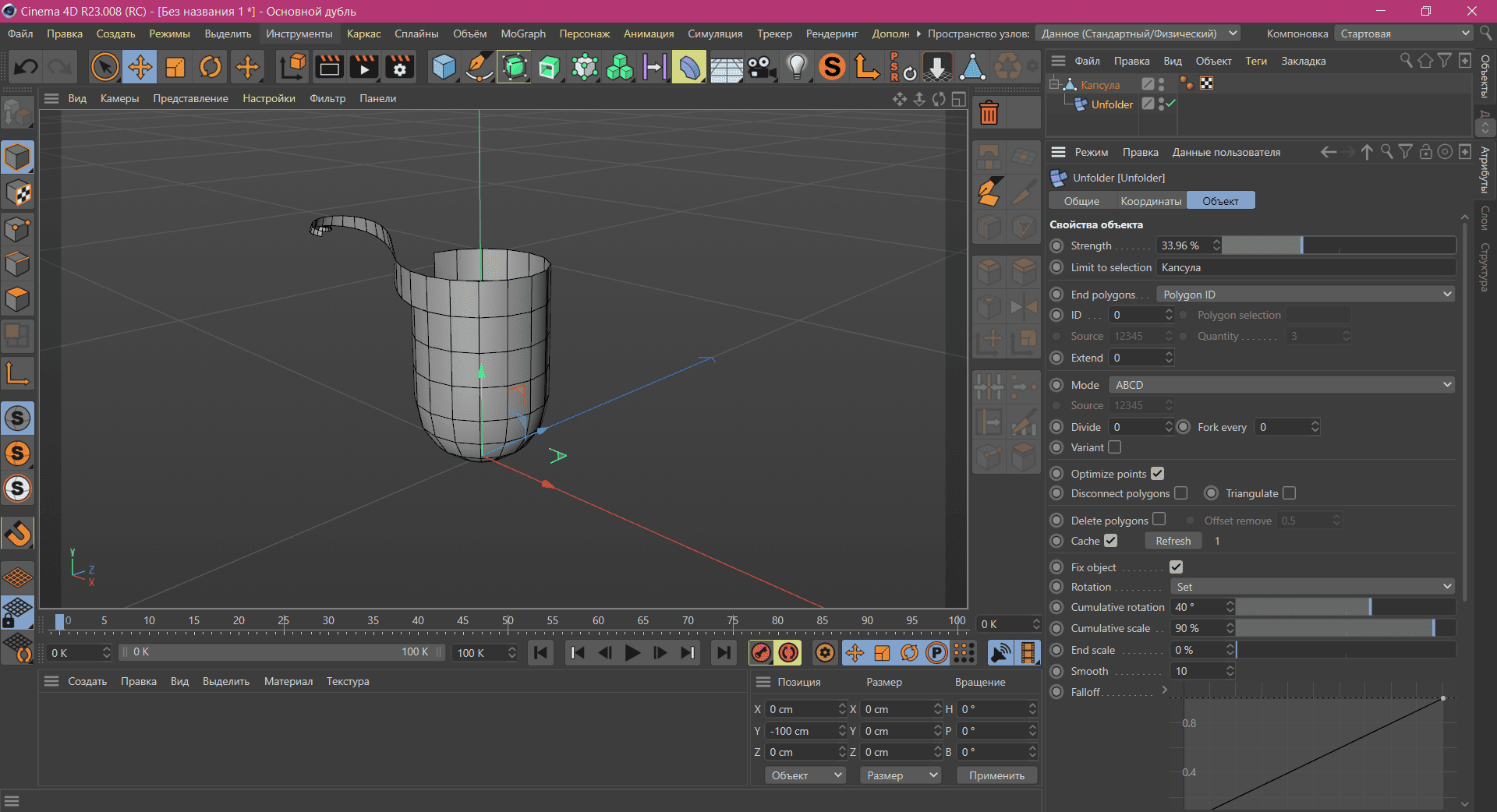
Task: Enable Disconnect polygons checkbox
Action: click(1181, 493)
